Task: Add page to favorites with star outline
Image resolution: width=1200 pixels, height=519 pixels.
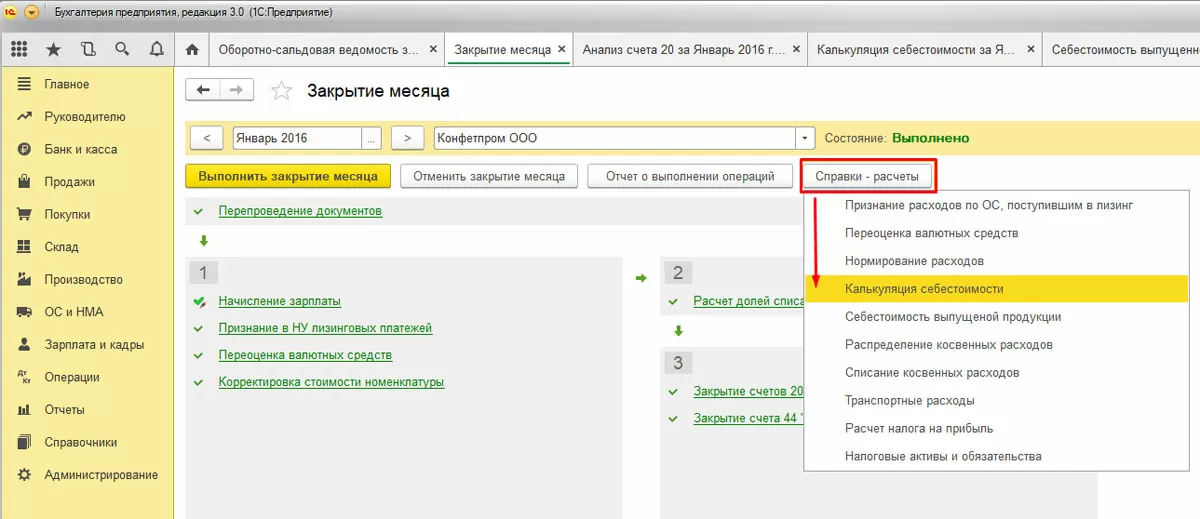Action: pyautogui.click(x=282, y=91)
